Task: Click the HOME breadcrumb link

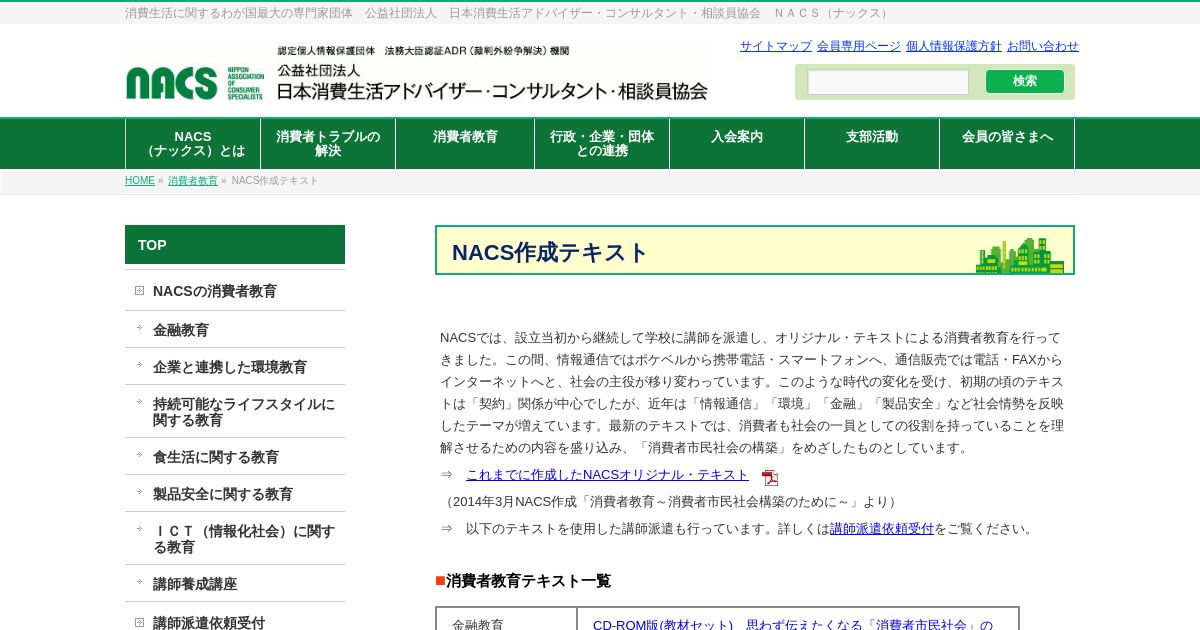Action: (140, 181)
